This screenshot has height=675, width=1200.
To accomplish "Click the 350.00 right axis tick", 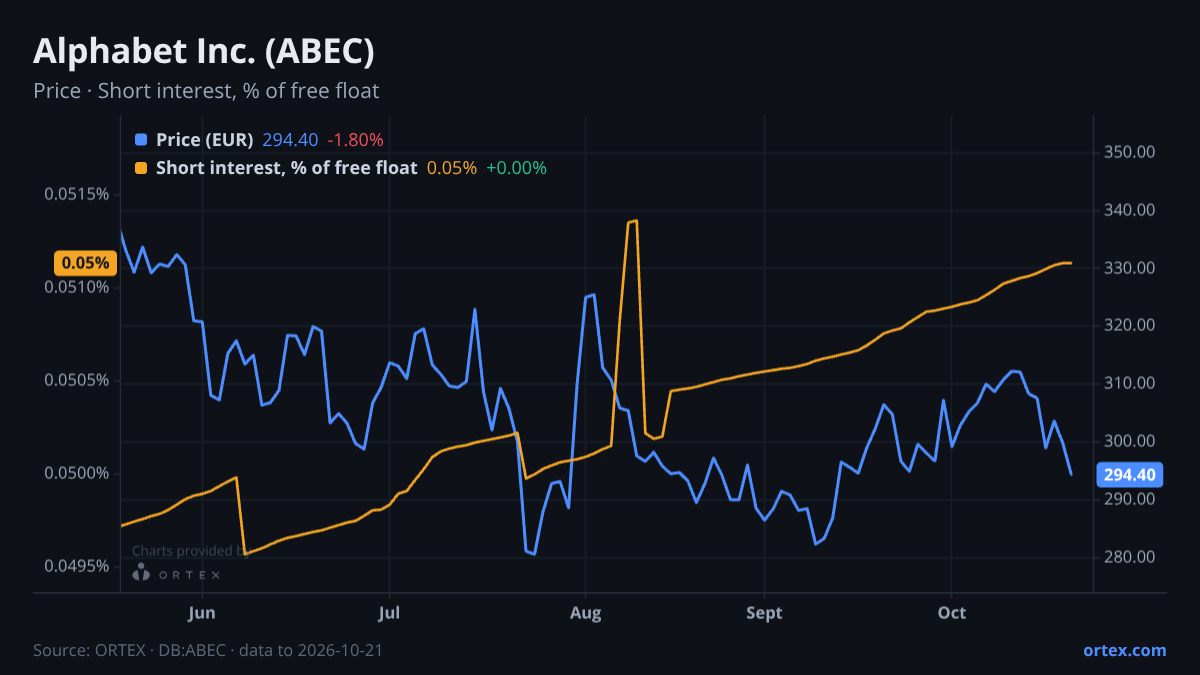I will (x=1130, y=152).
